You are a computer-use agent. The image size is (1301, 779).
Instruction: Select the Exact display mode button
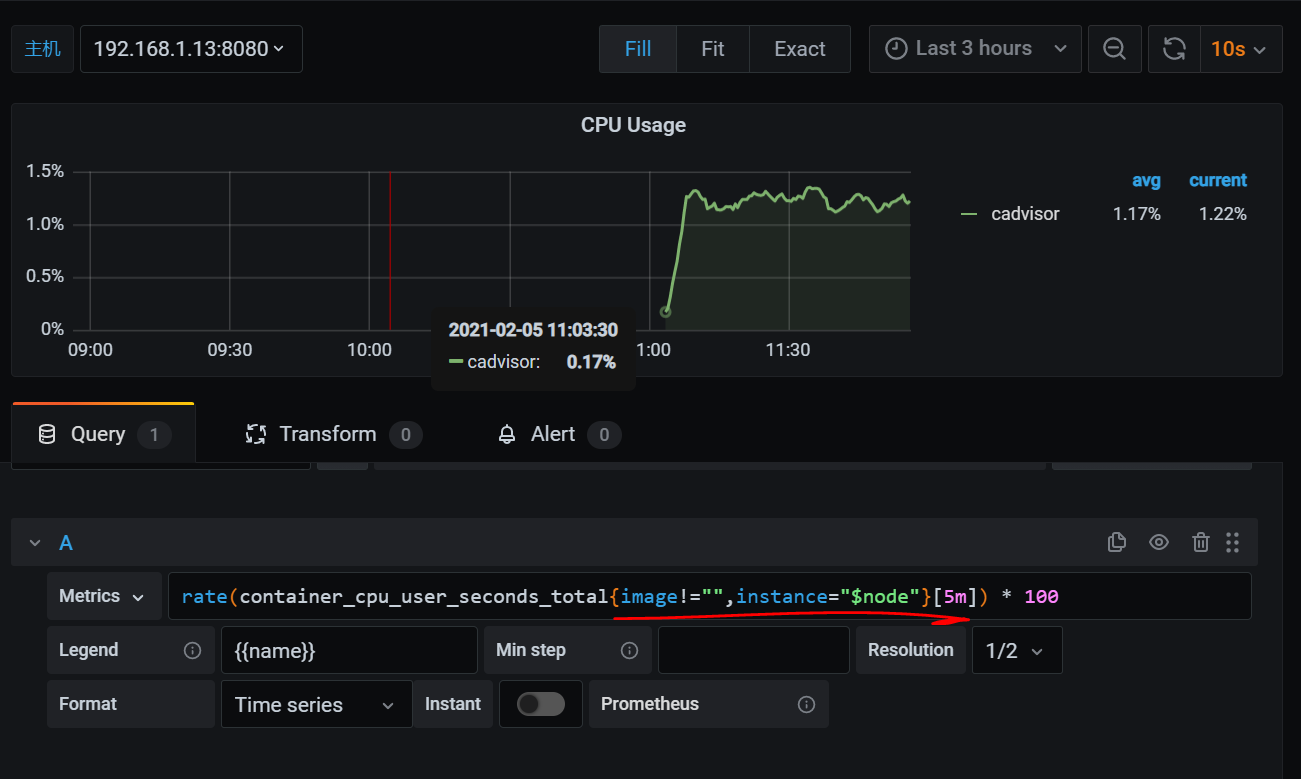[x=800, y=49]
